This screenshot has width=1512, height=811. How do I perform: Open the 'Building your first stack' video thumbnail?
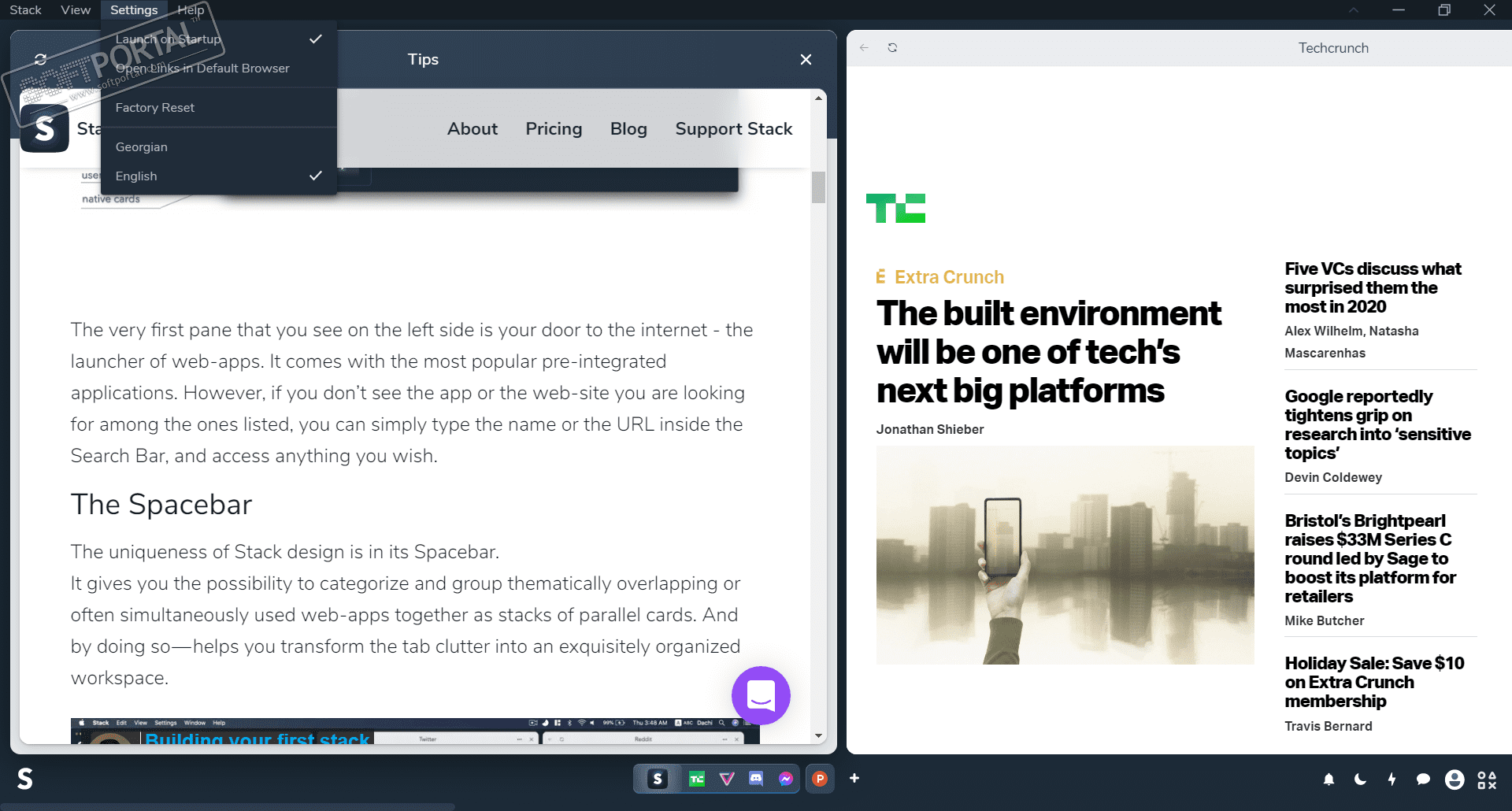click(x=415, y=731)
